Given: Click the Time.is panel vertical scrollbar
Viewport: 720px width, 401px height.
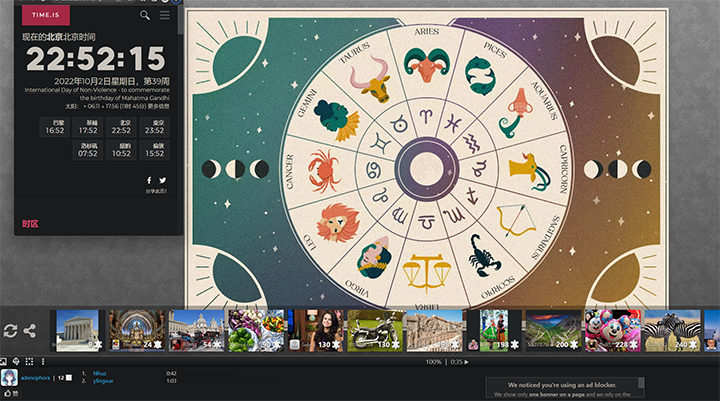Looking at the screenshot, I should pyautogui.click(x=180, y=18).
